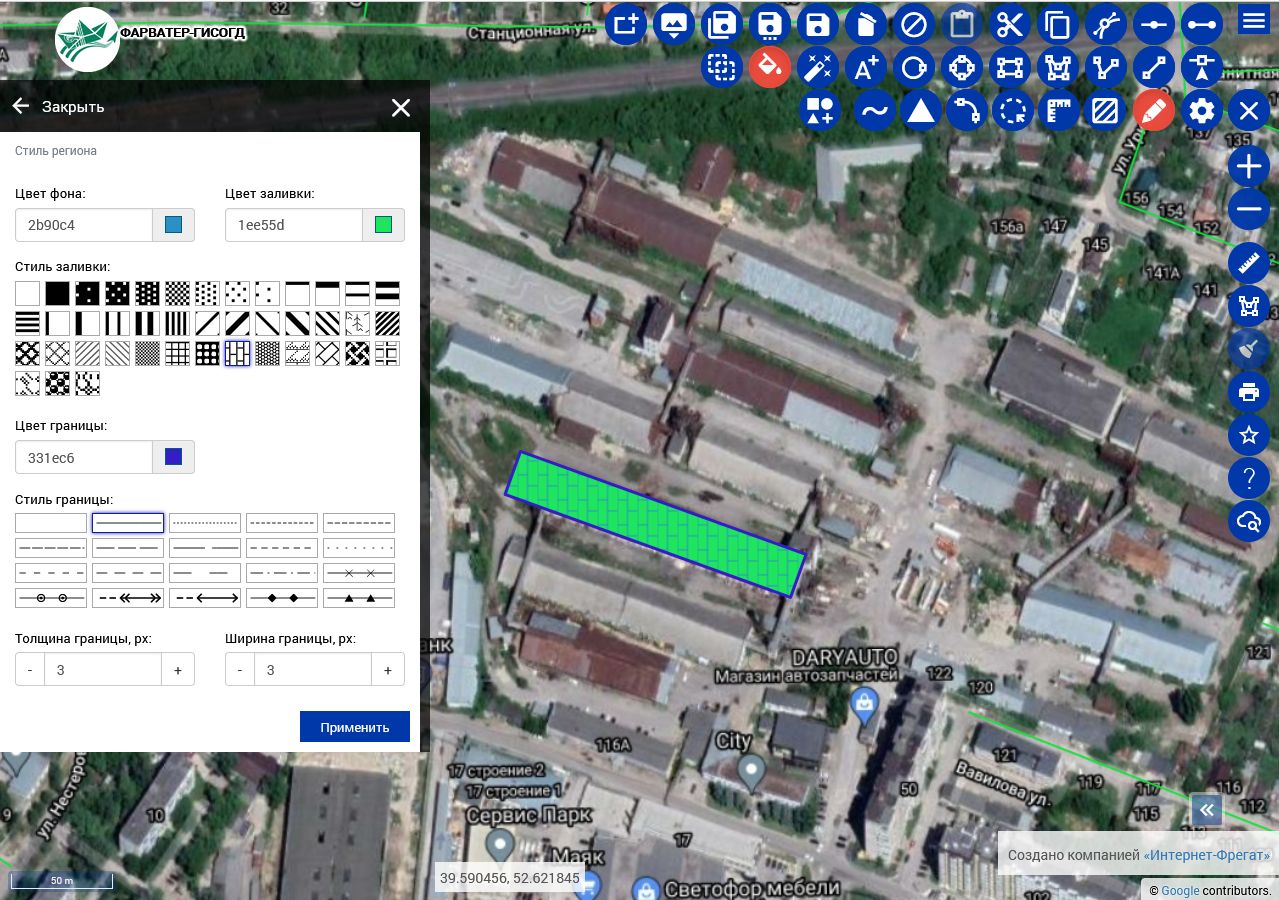The height and width of the screenshot is (900, 1279).
Task: Activate the red pencil edit tool
Action: point(1153,111)
